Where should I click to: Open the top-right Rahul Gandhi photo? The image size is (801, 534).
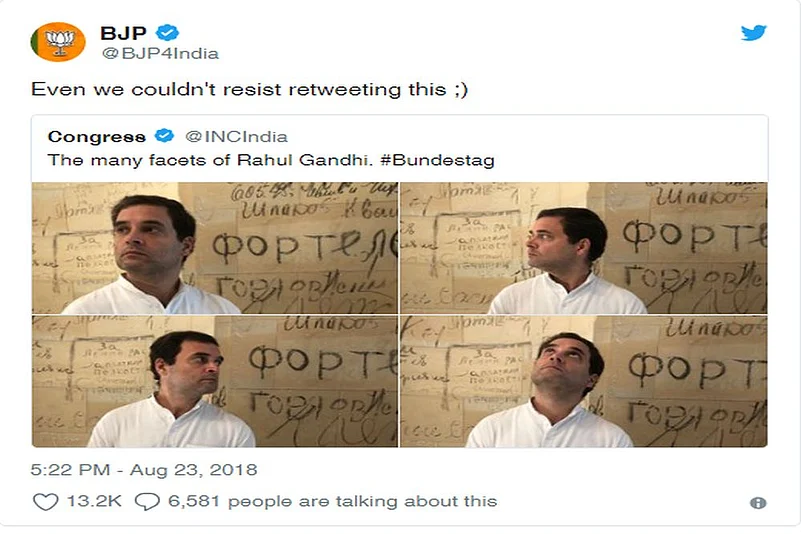coord(584,248)
